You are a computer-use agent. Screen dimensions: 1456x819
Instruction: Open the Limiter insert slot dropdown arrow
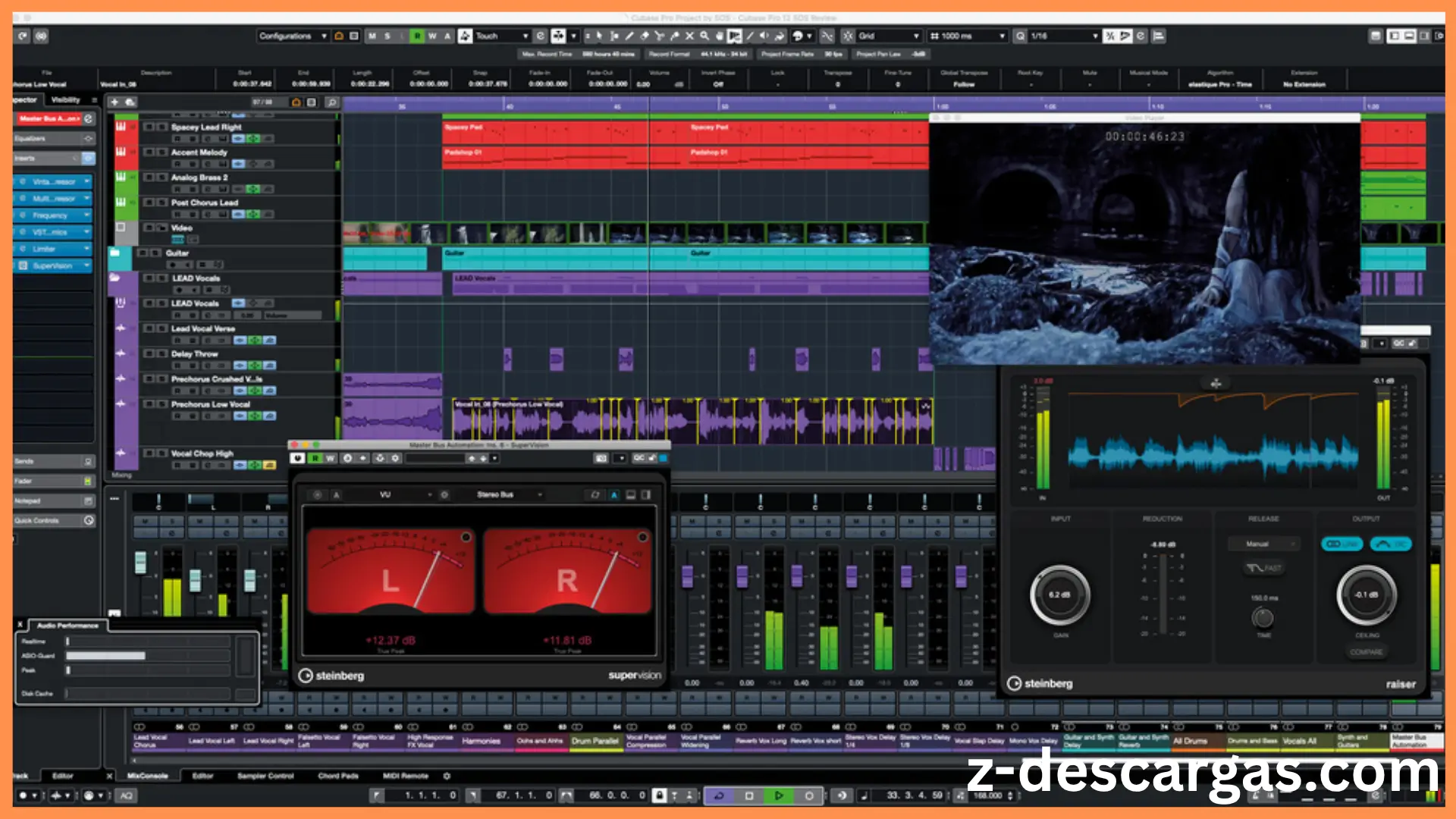click(x=86, y=249)
